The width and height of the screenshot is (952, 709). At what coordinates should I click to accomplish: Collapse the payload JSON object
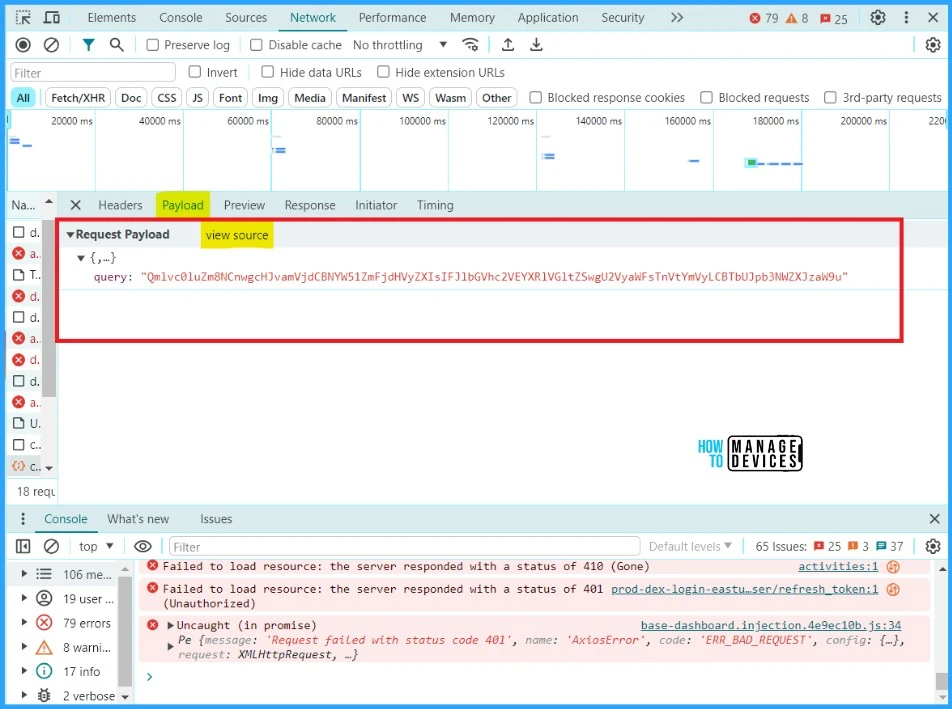tap(81, 258)
